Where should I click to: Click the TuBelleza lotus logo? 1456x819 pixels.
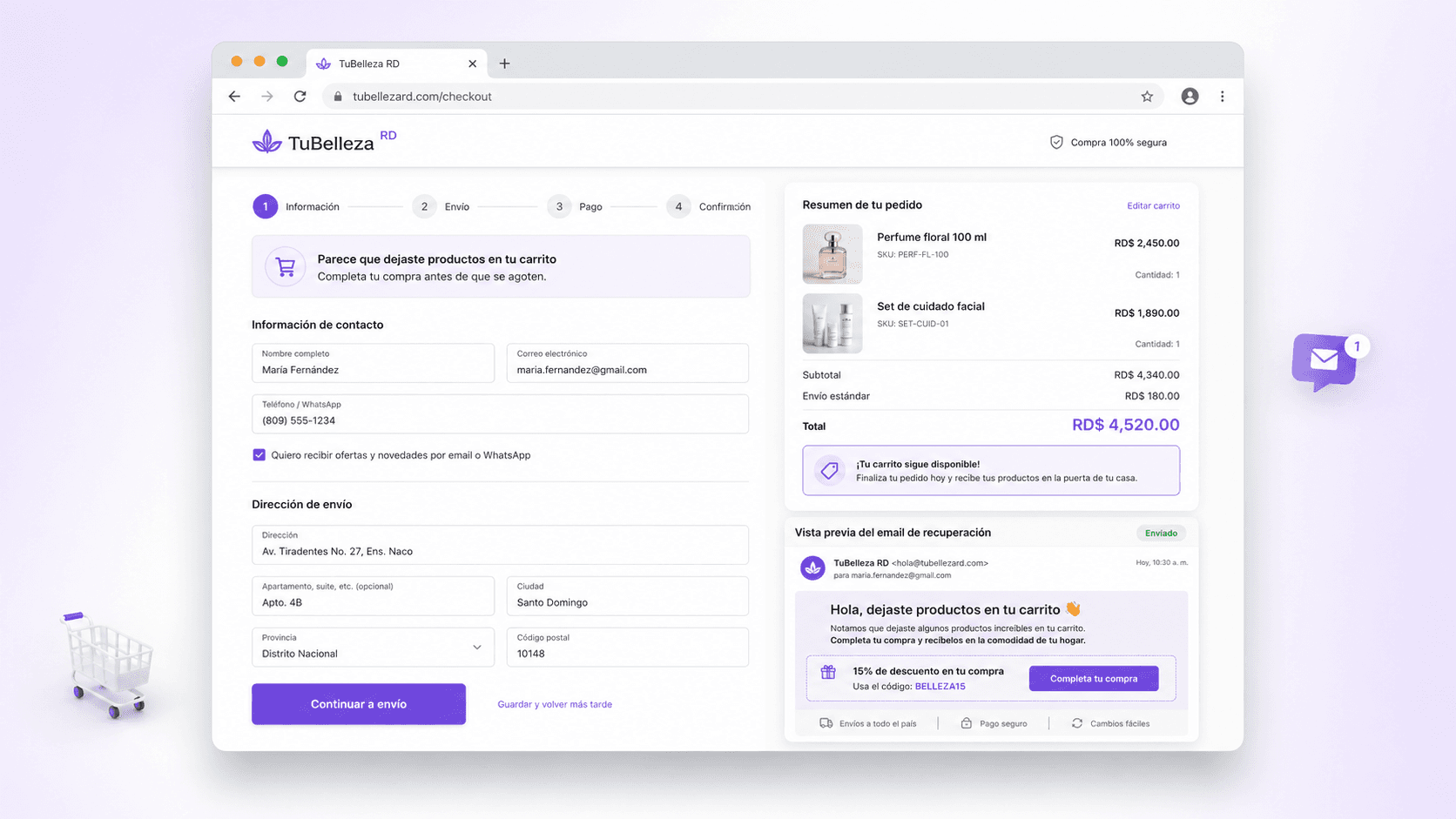(x=267, y=142)
